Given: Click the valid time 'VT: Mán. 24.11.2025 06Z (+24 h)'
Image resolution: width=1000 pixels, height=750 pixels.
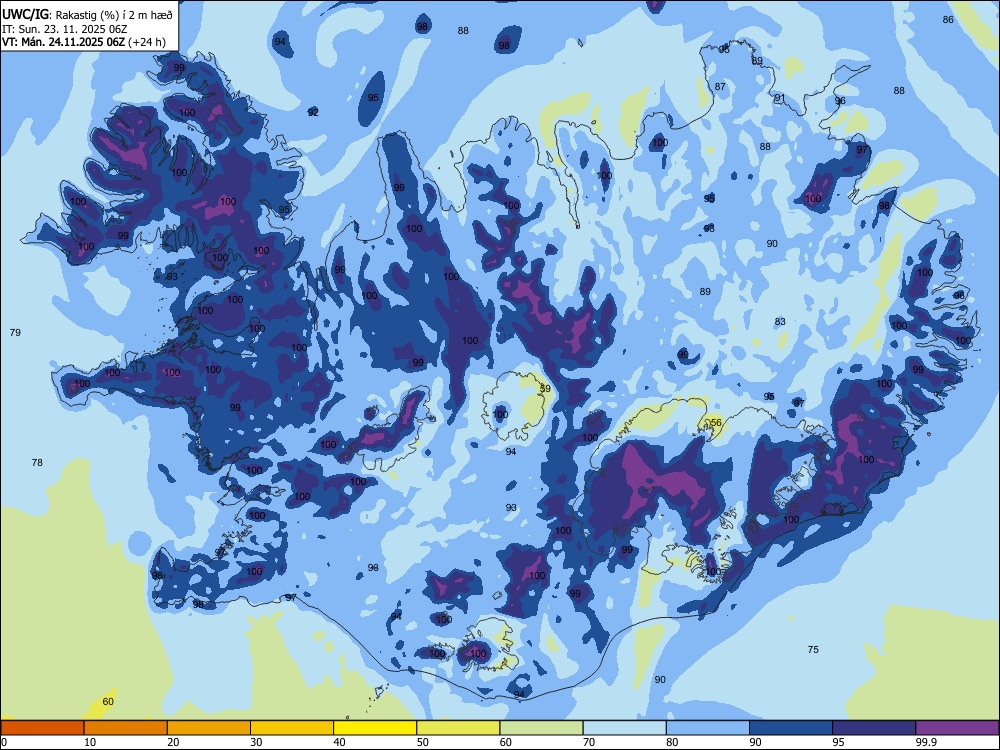Looking at the screenshot, I should point(84,42).
